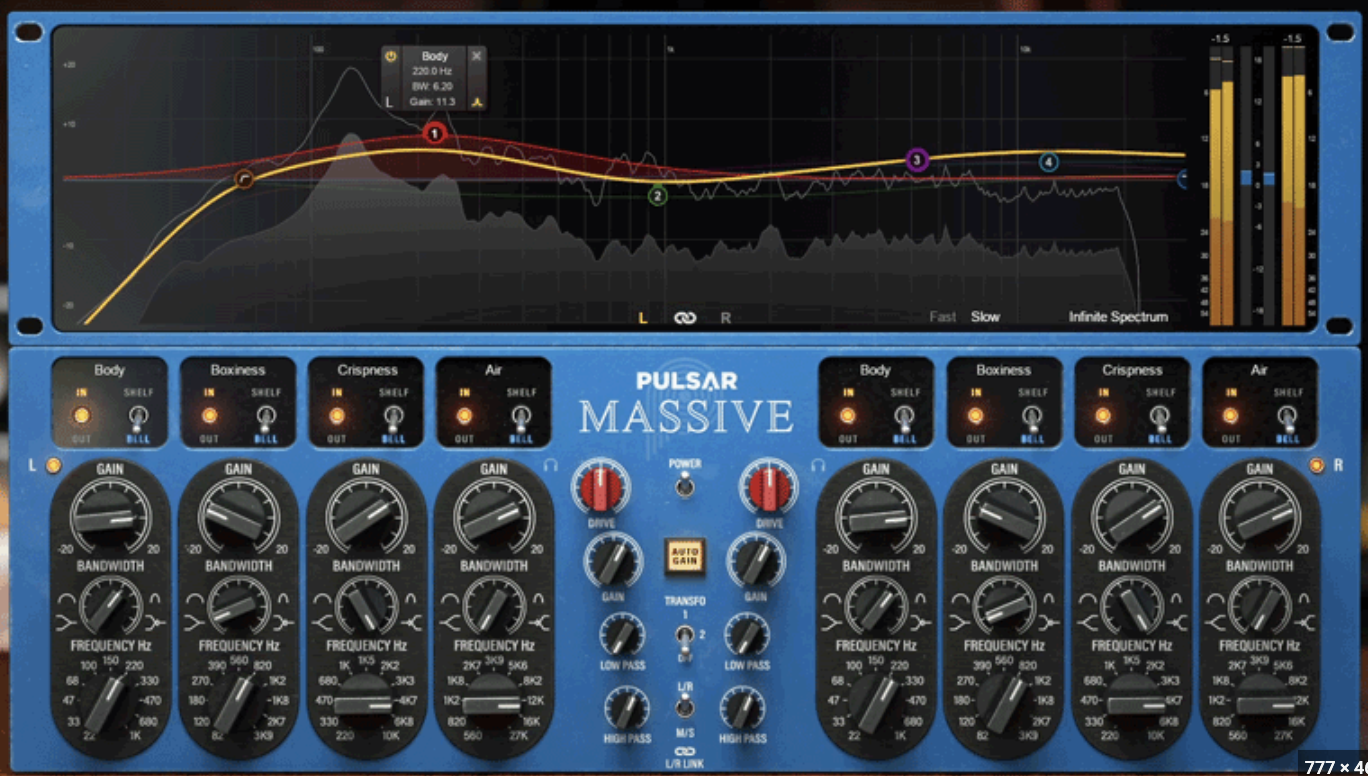The height and width of the screenshot is (776, 1368).
Task: Select blue EQ node 4 on the curve
Action: [x=1048, y=161]
